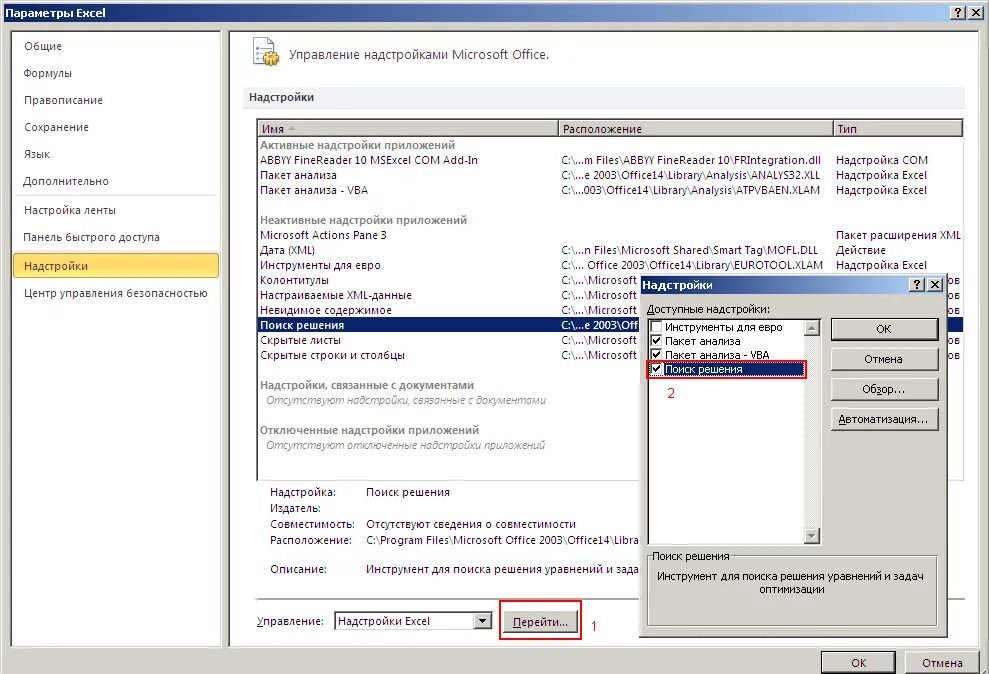This screenshot has height=674, width=989.
Task: Click help icon in Надстройки dialog title
Action: tap(918, 285)
